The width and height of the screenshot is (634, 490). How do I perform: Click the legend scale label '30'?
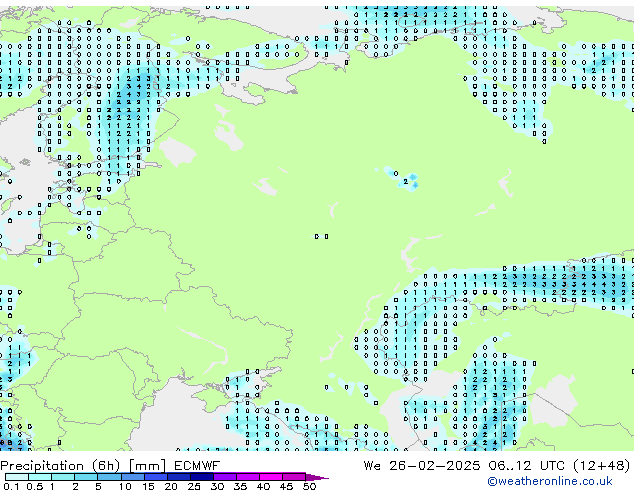[217, 486]
